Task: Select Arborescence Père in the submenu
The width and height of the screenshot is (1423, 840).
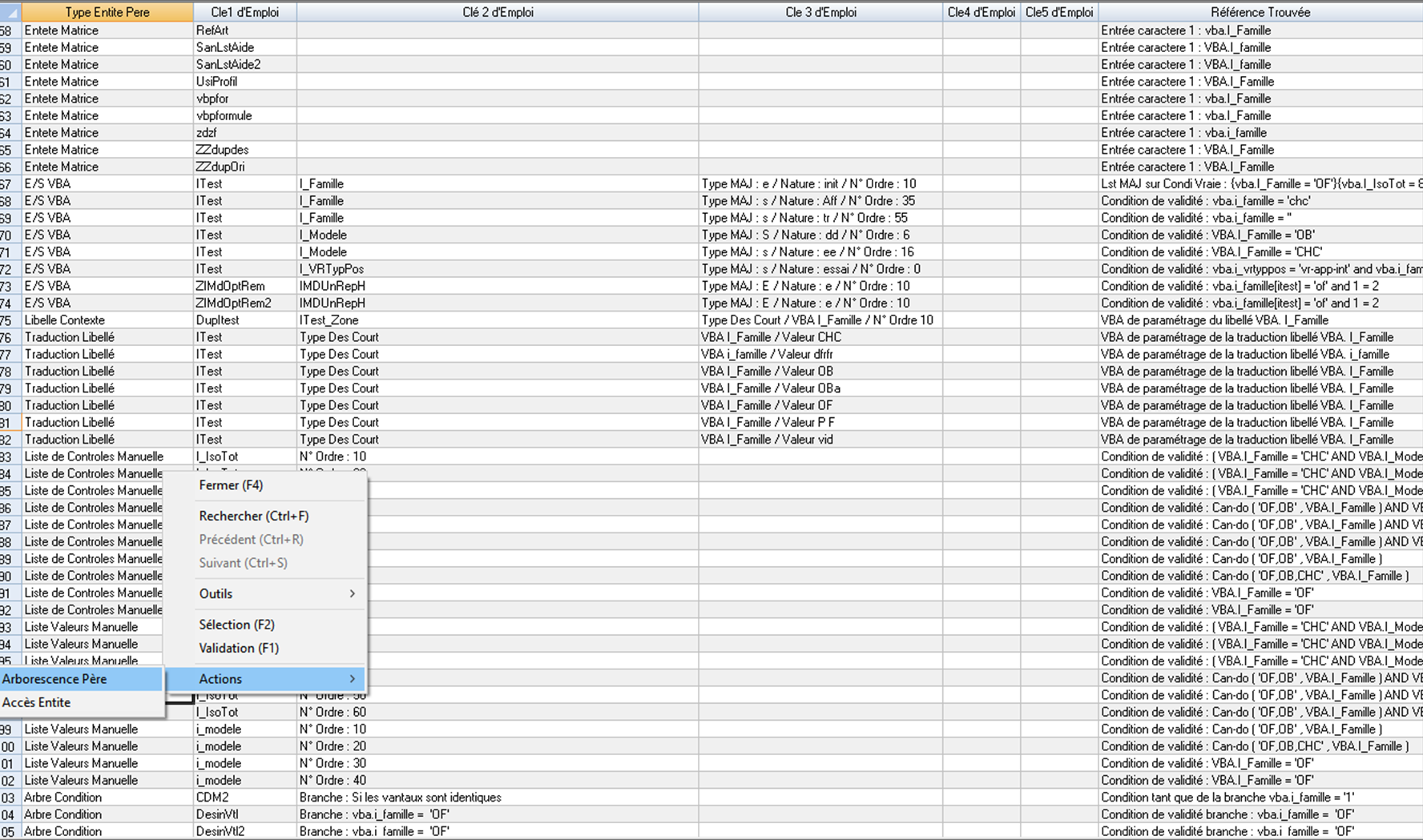Action: tap(54, 679)
